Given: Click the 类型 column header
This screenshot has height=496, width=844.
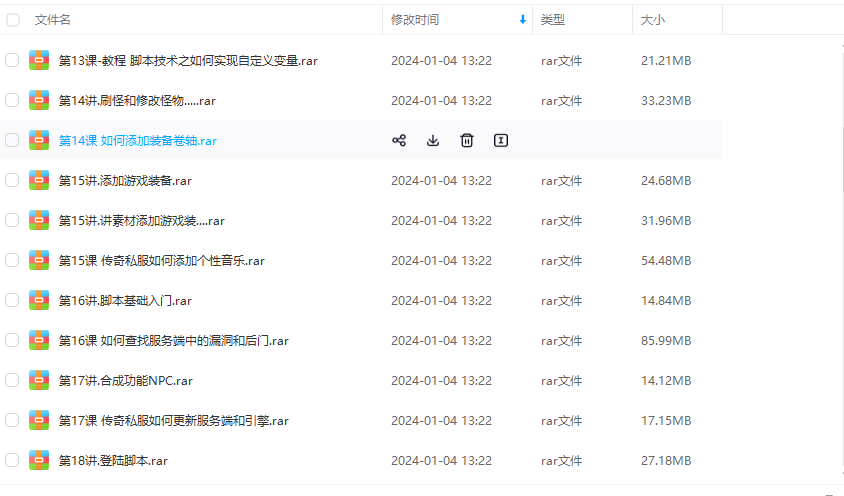Looking at the screenshot, I should (x=553, y=20).
